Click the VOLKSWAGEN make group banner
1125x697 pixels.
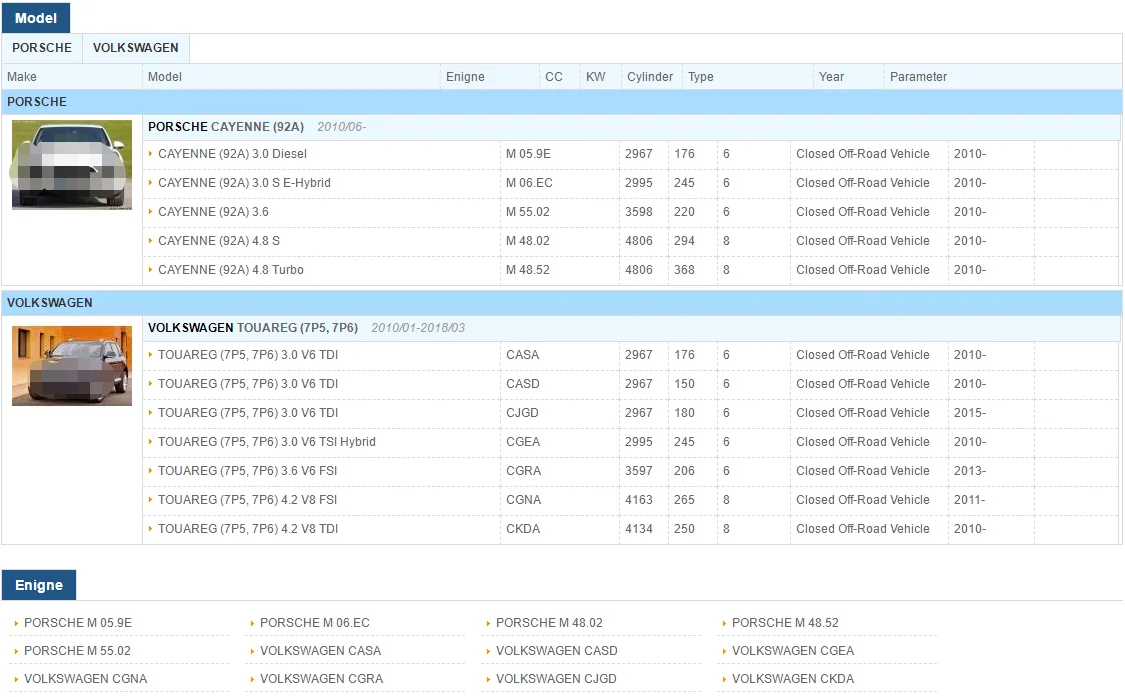(562, 303)
